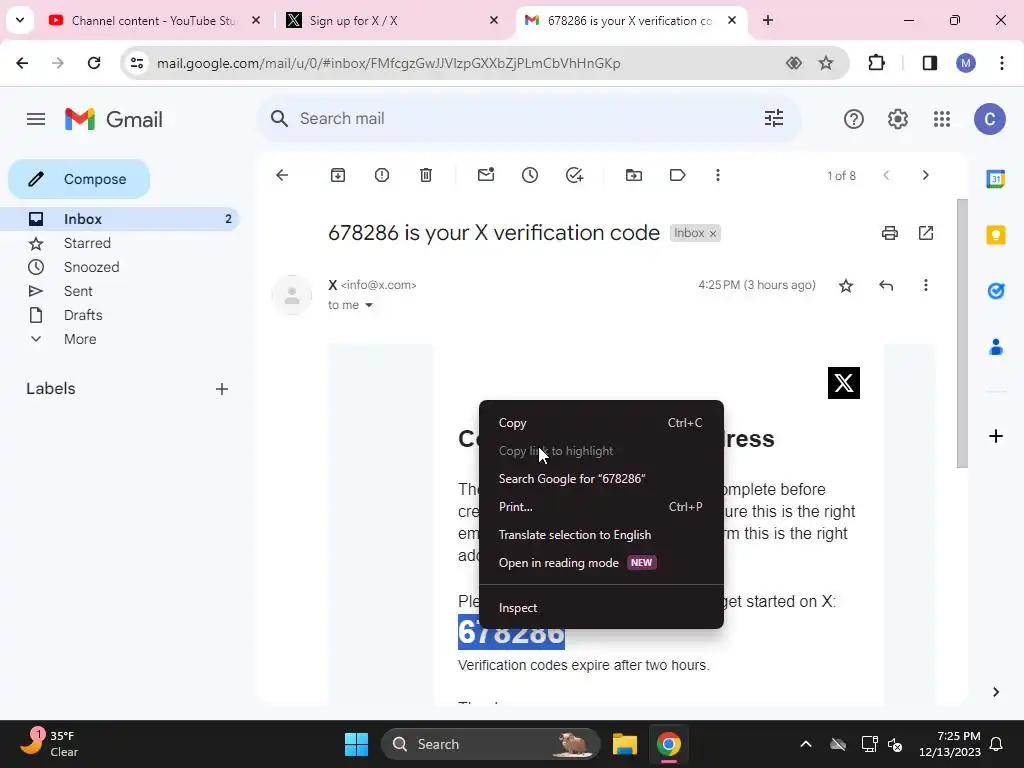Open a new Chrome tab
1024x768 pixels.
[768, 21]
